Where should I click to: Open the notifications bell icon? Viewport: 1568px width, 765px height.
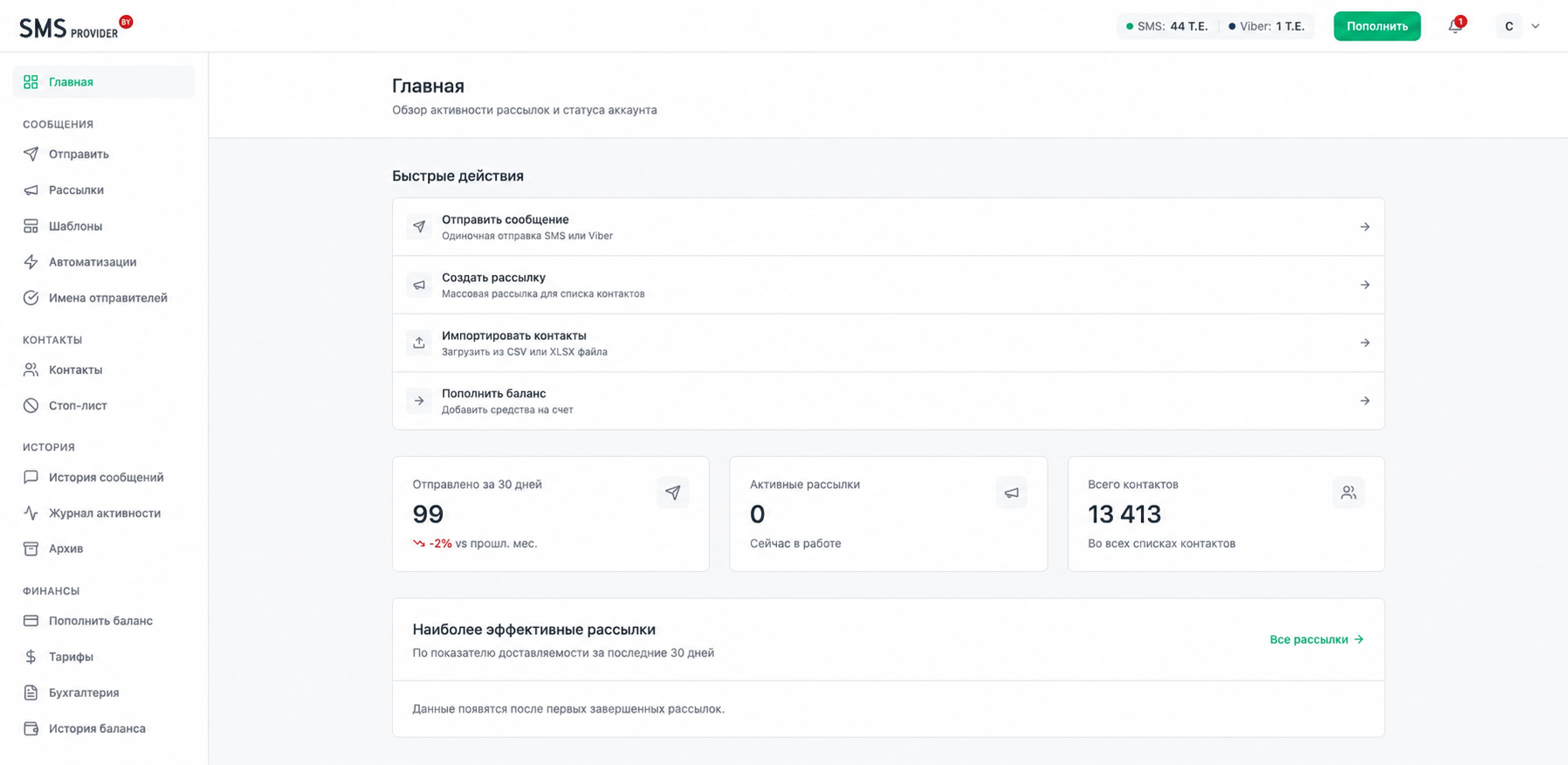pos(1455,26)
